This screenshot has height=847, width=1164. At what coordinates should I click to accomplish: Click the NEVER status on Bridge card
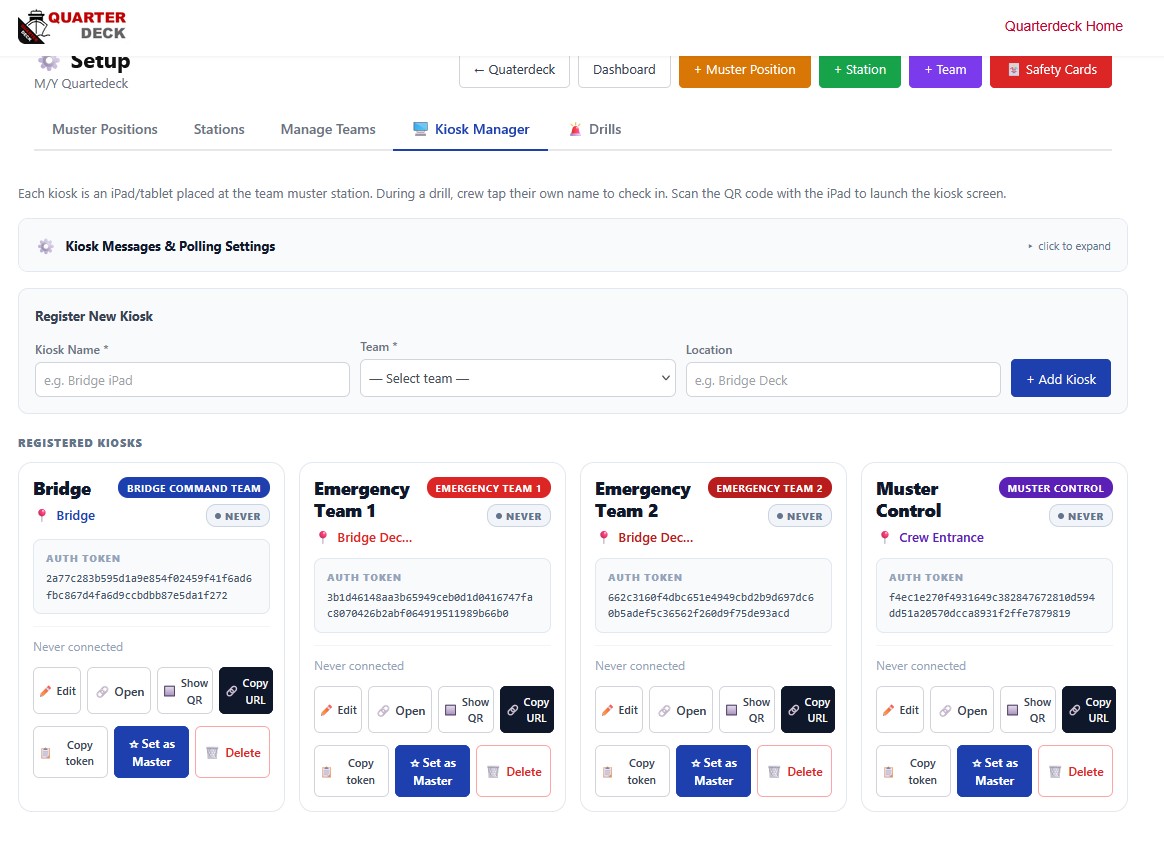point(238,516)
